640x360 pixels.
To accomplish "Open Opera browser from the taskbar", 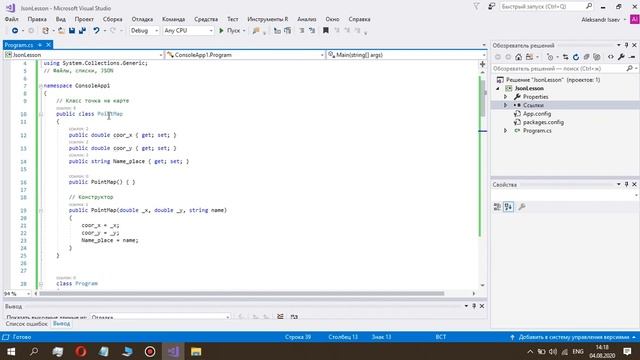I will 81,351.
